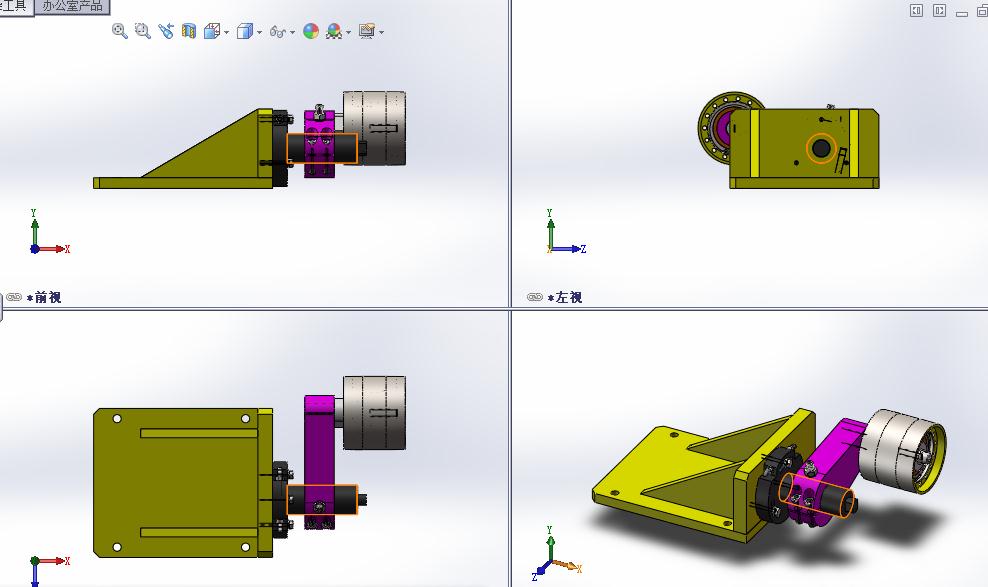Viewport: 988px width, 587px height.
Task: Expand the Display Style dropdown arrow
Action: click(259, 32)
